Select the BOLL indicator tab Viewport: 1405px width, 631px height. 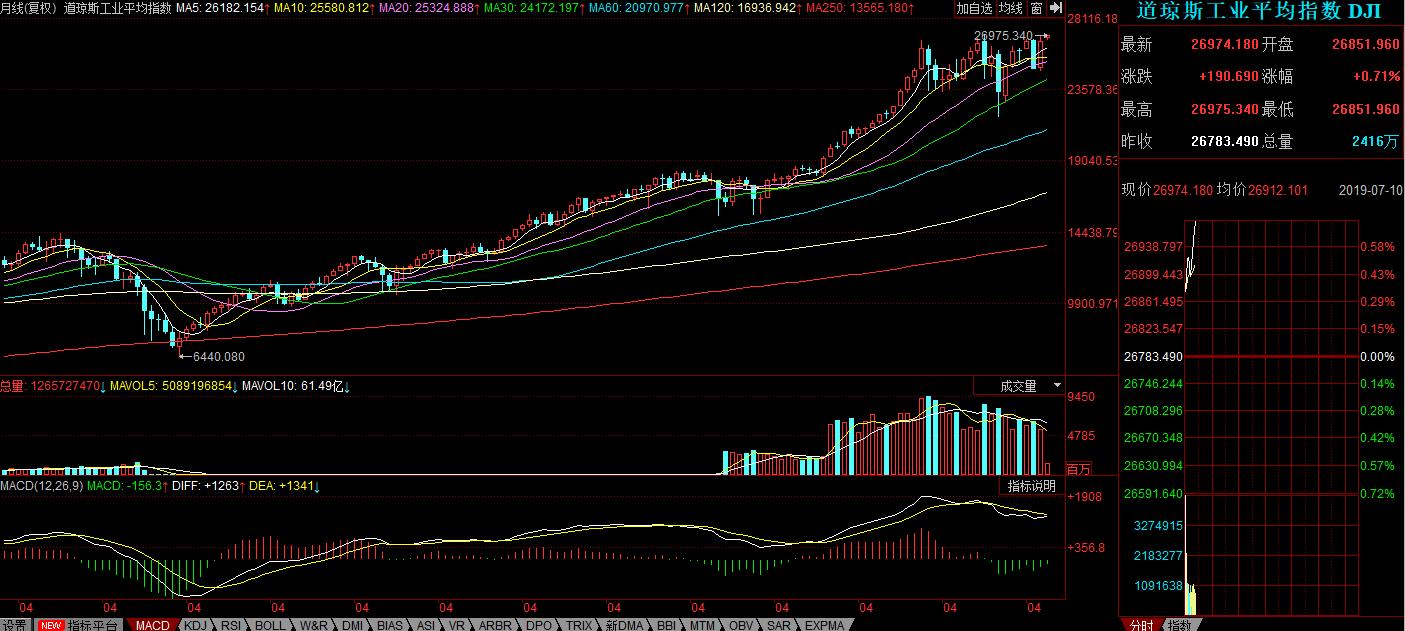pos(269,625)
